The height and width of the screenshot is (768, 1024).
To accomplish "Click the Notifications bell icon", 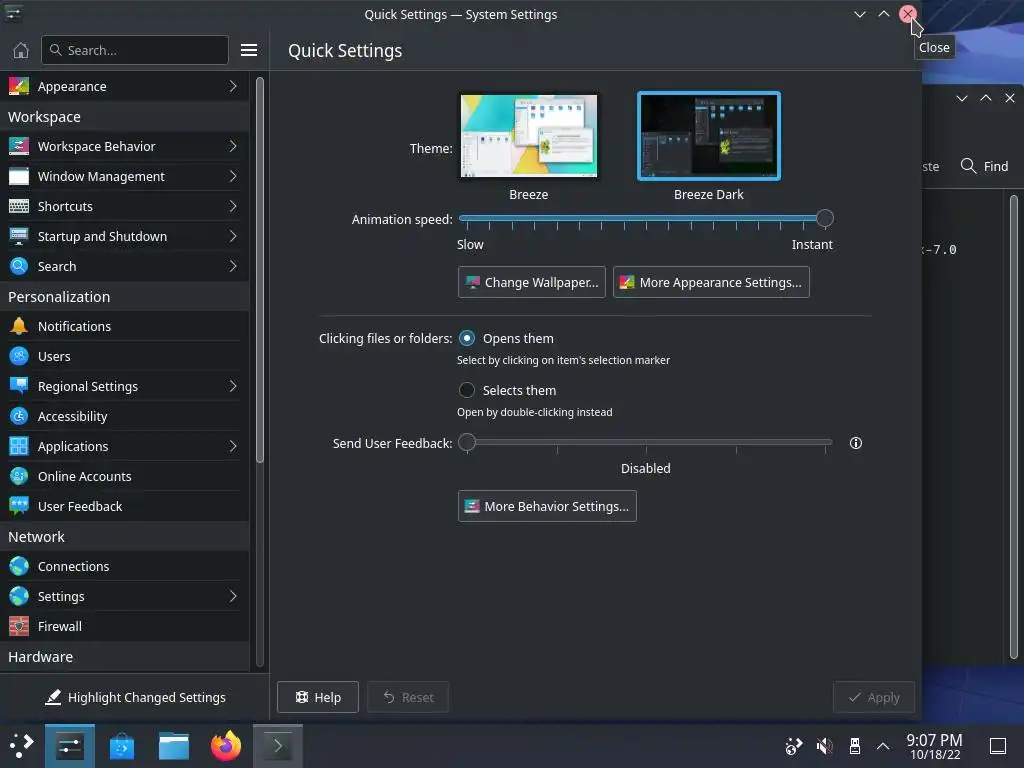I will [x=18, y=326].
